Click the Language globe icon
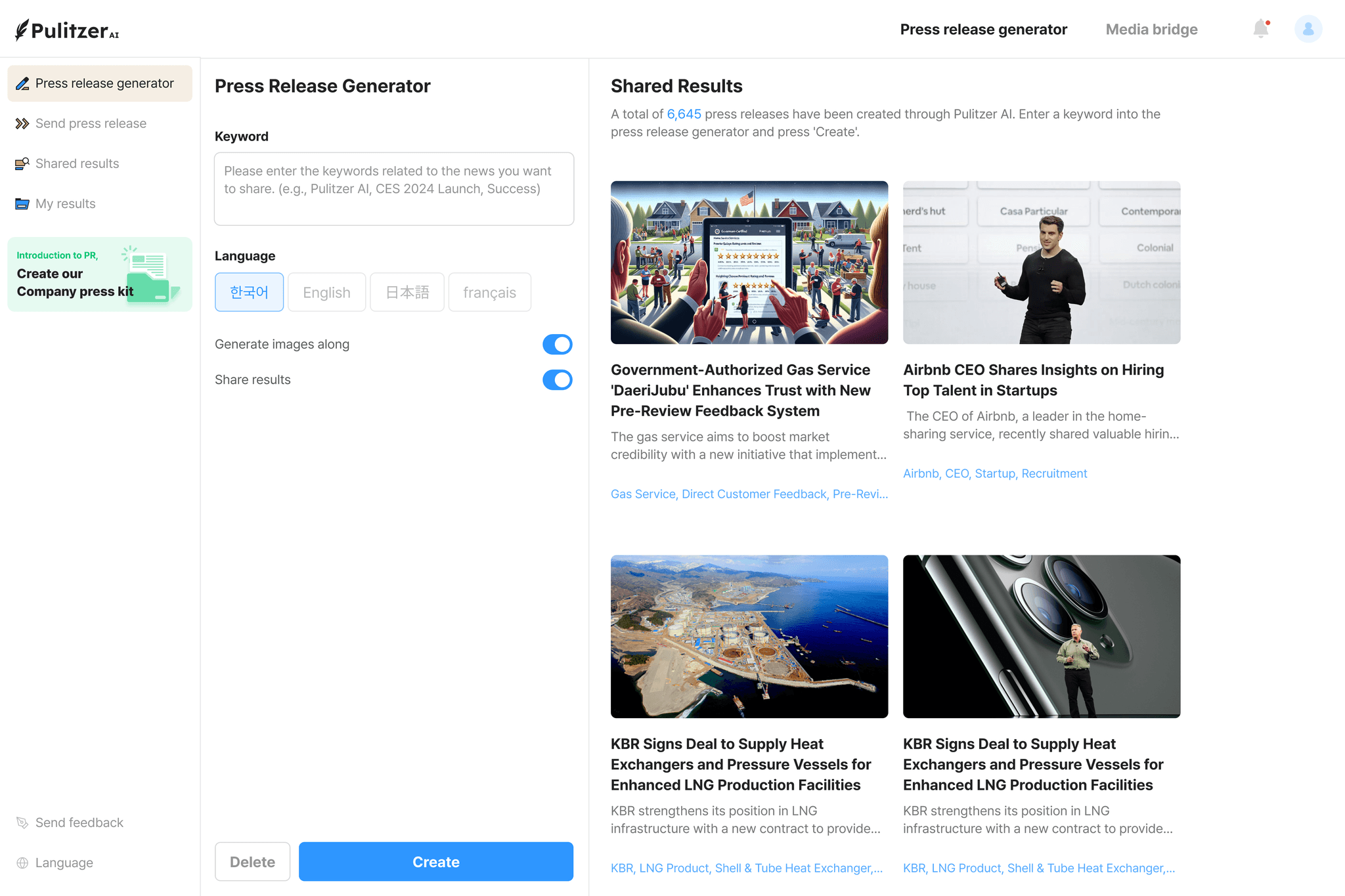This screenshot has width=1345, height=896. point(22,863)
